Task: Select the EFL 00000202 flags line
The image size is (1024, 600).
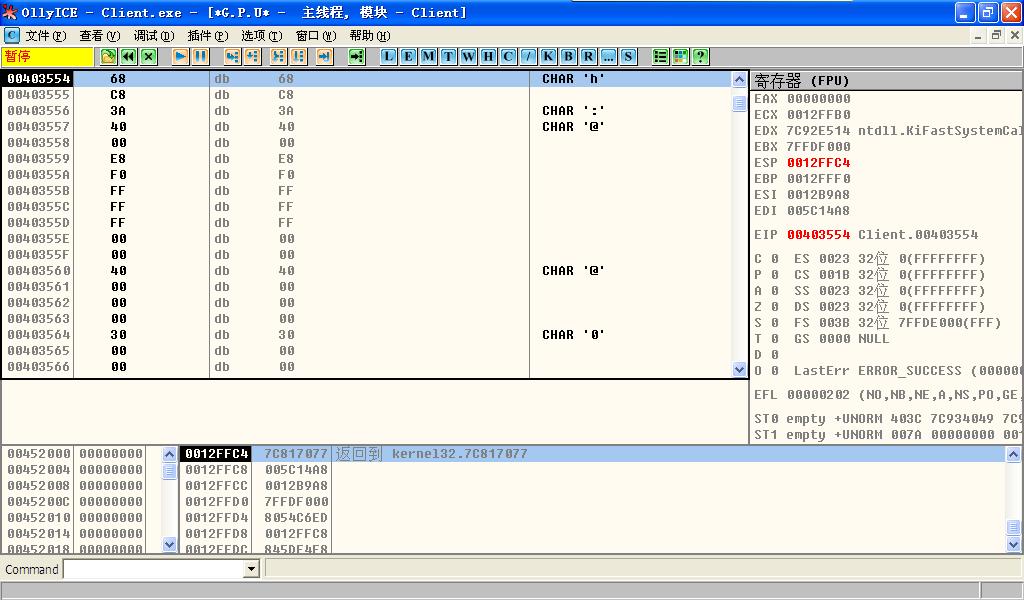Action: pyautogui.click(x=888, y=395)
